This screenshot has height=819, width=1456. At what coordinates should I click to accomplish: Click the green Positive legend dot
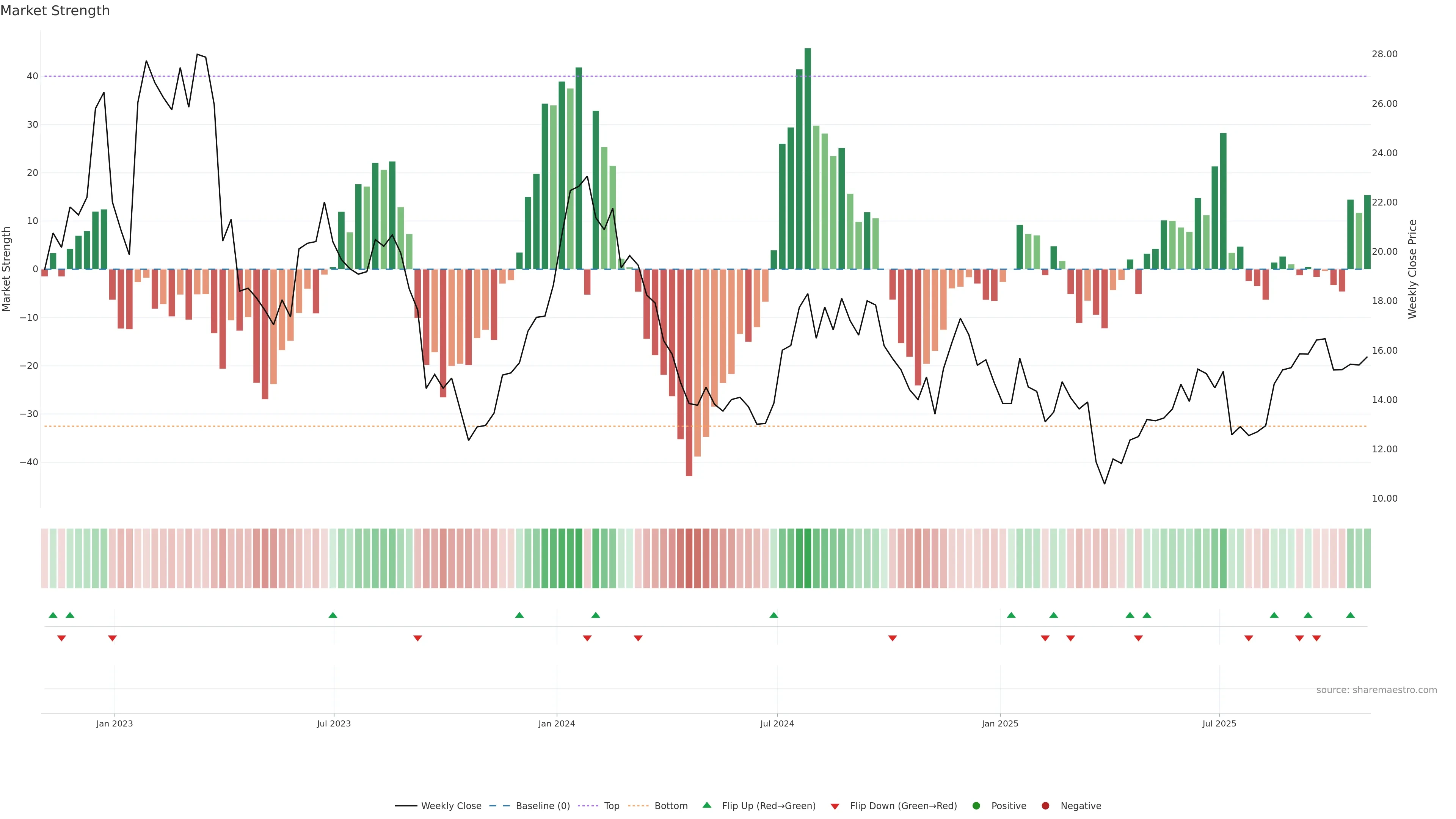(x=976, y=805)
